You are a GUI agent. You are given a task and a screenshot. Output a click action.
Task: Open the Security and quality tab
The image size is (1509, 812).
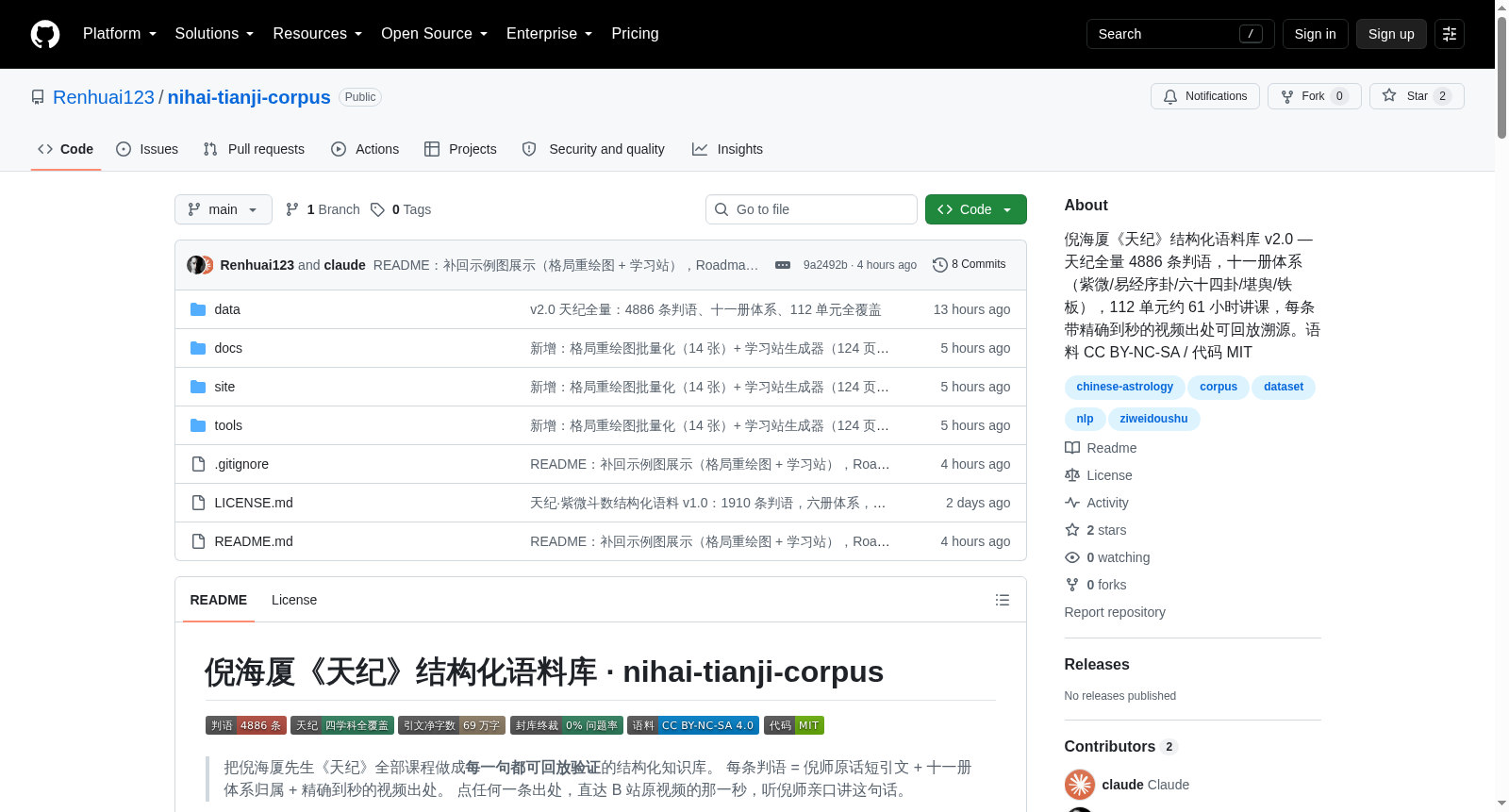coord(593,149)
